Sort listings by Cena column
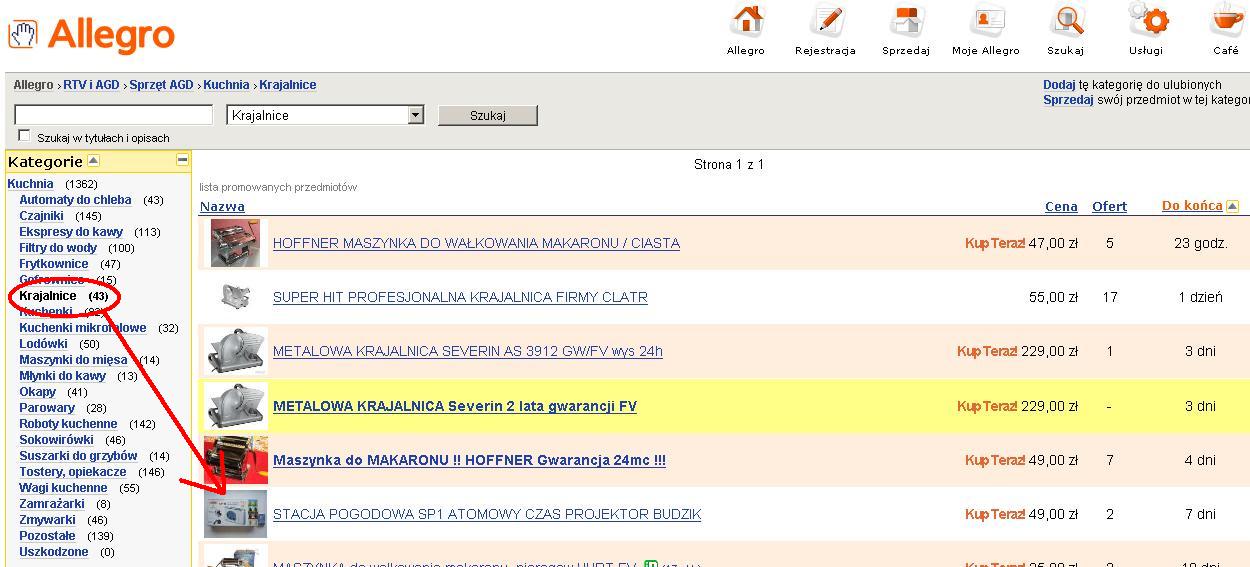This screenshot has height=567, width=1250. tap(1061, 207)
